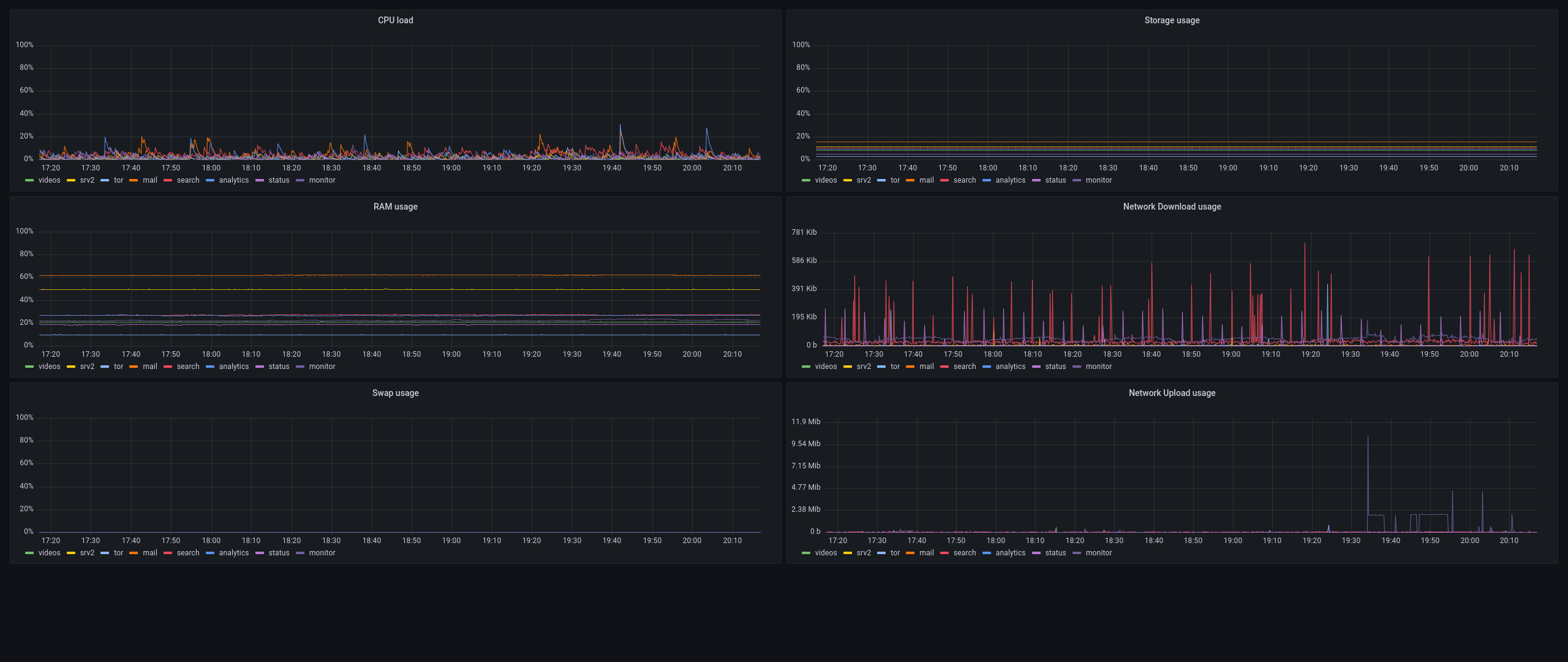Toggle videos series in CPU load legend
1568x662 pixels.
coord(49,180)
